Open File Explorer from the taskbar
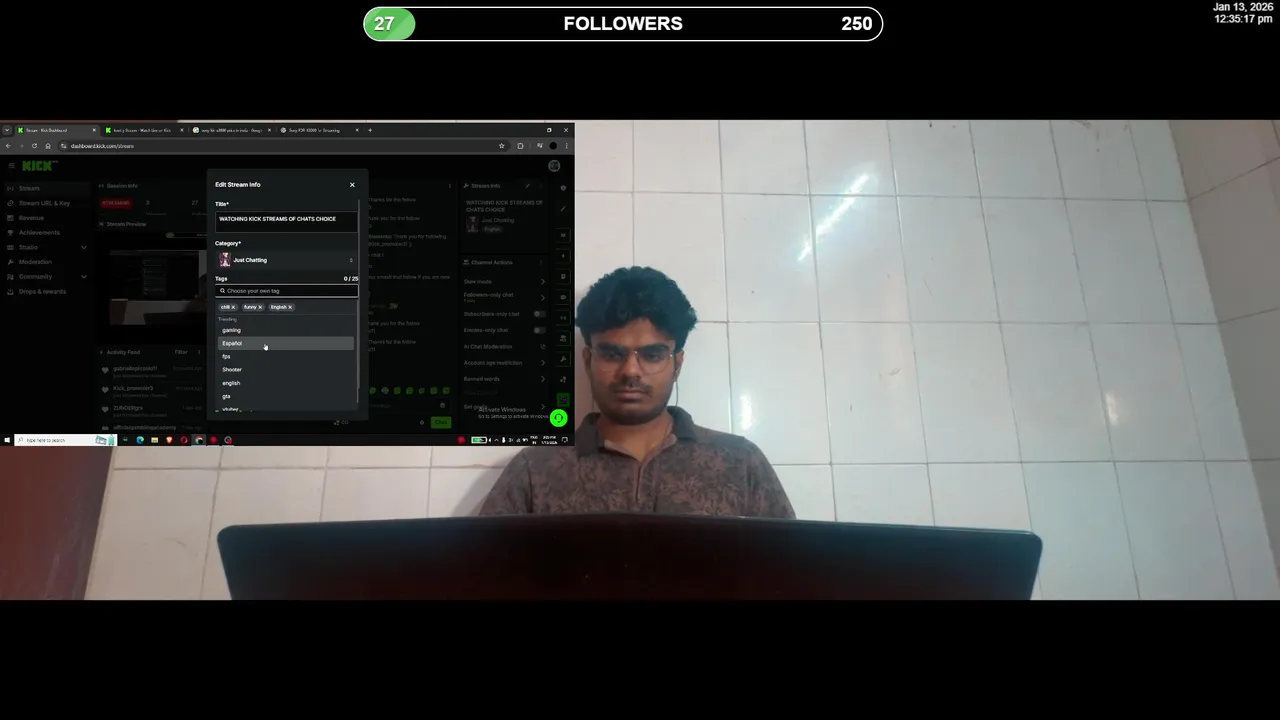1280x720 pixels. pos(155,440)
